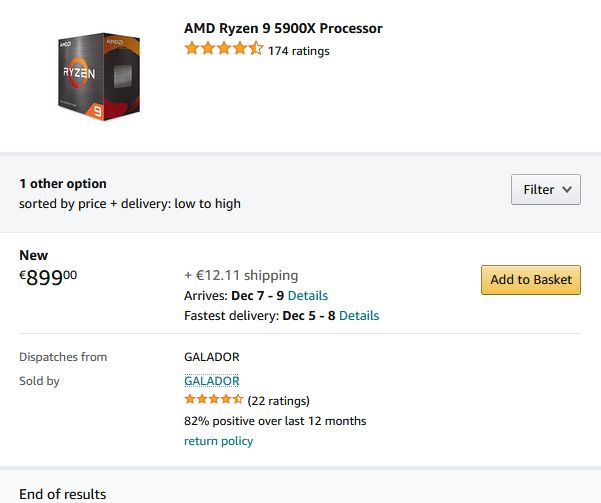Click the product star rating icons
Viewport: 601px width, 503px height.
pos(223,49)
